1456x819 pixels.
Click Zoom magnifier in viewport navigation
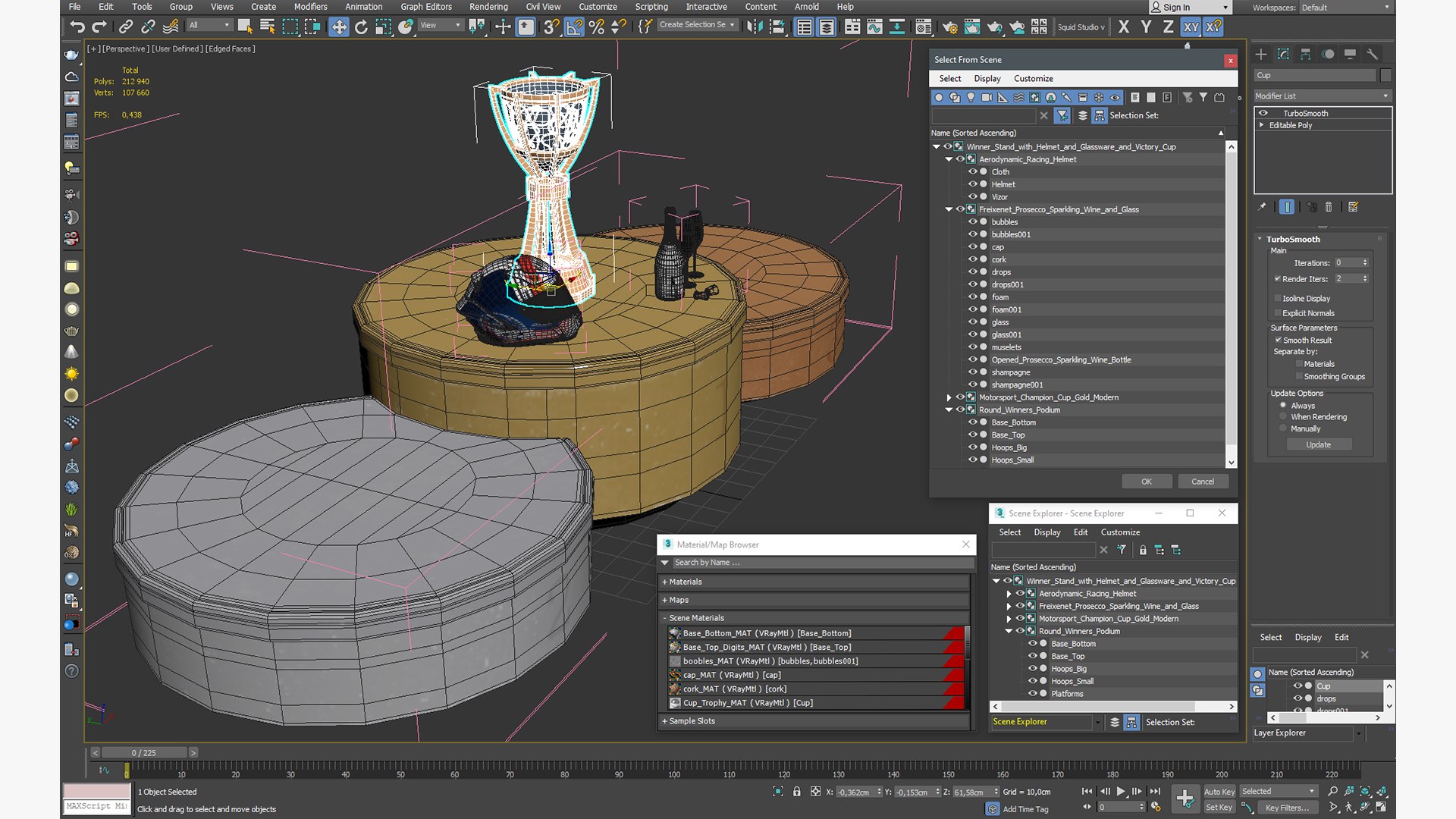[1332, 791]
